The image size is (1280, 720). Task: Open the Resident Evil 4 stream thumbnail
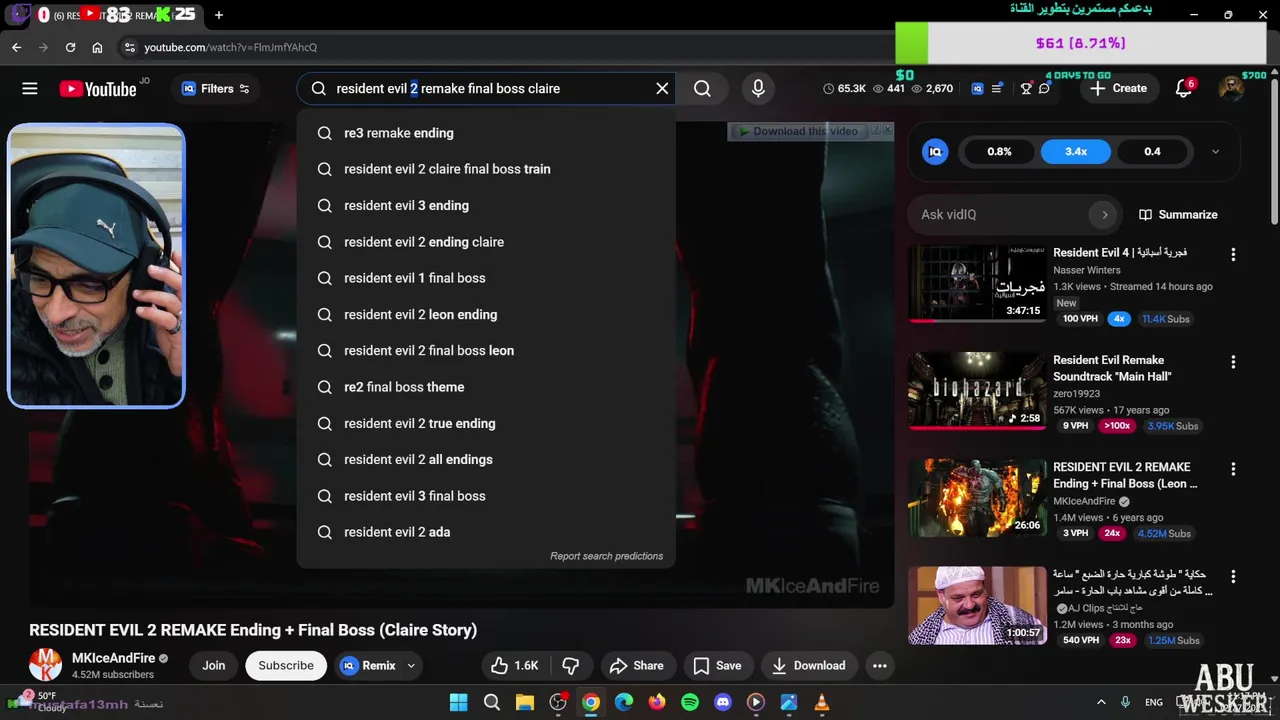(x=977, y=283)
